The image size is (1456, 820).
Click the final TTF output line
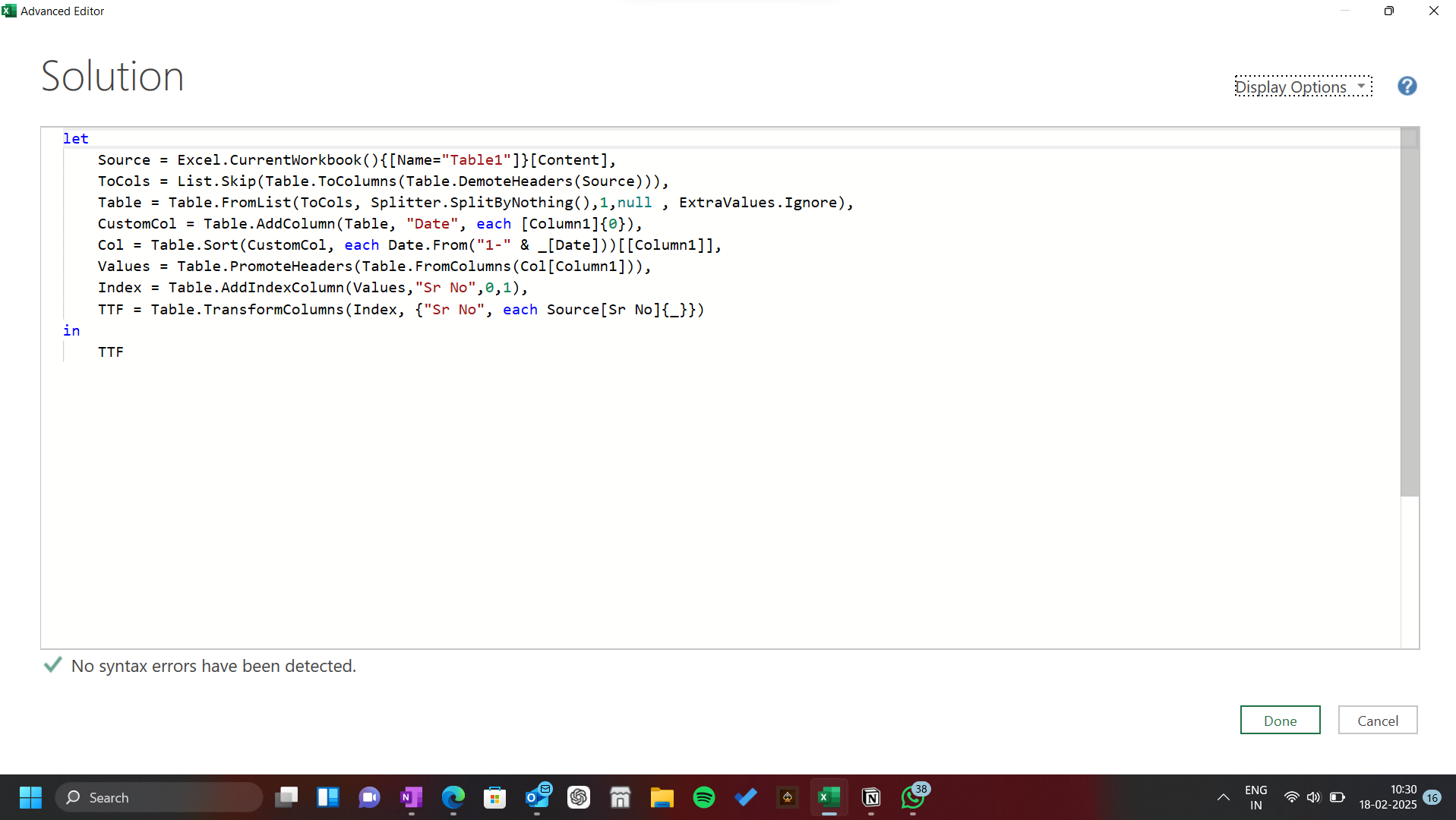(110, 352)
